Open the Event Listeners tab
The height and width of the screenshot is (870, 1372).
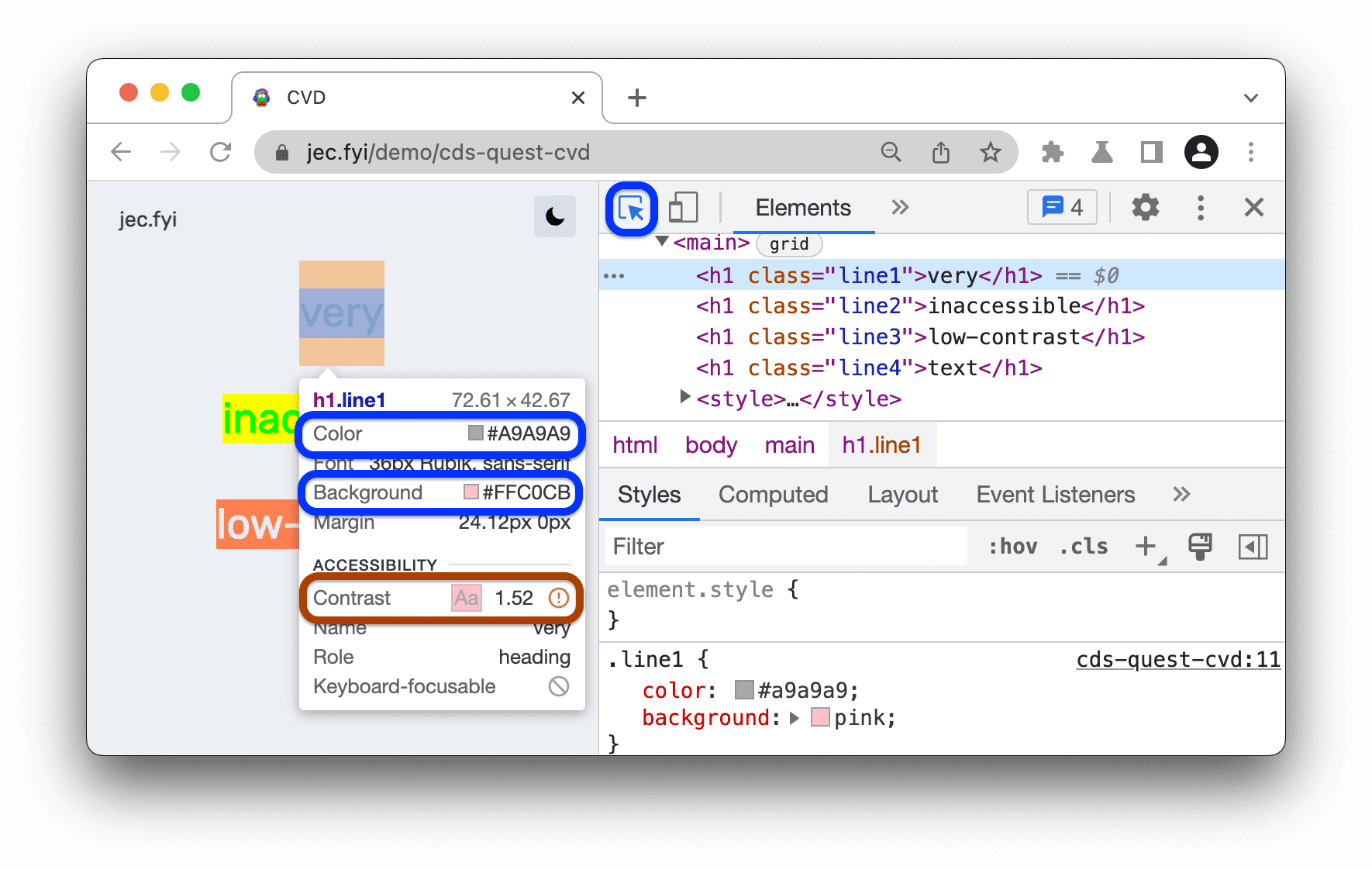point(1055,494)
